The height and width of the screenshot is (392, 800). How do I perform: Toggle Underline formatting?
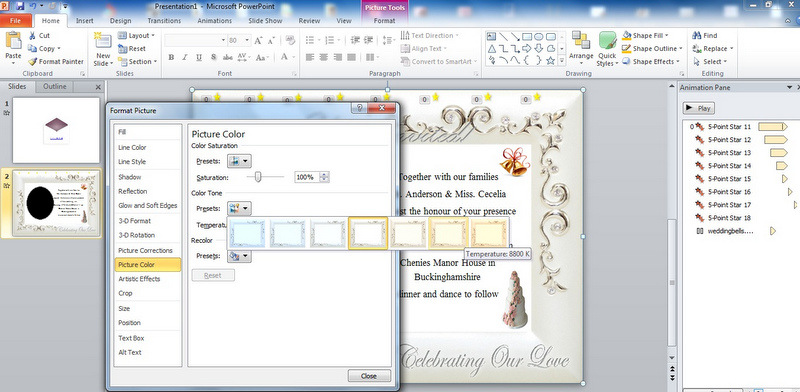[199, 57]
